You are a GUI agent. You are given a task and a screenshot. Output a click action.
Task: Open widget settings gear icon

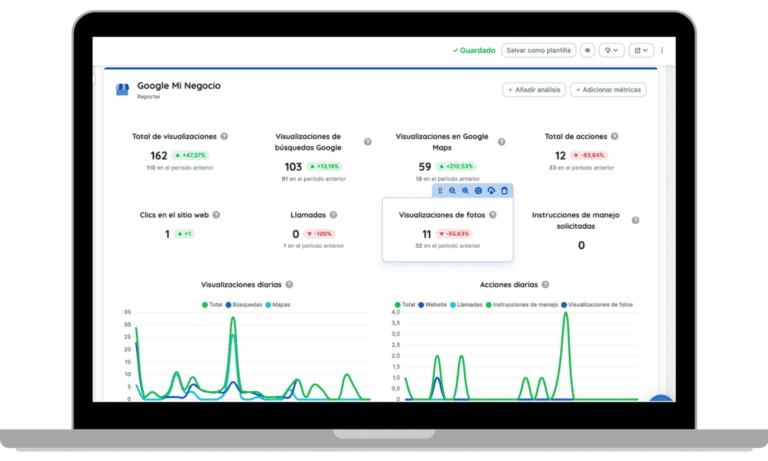(478, 190)
